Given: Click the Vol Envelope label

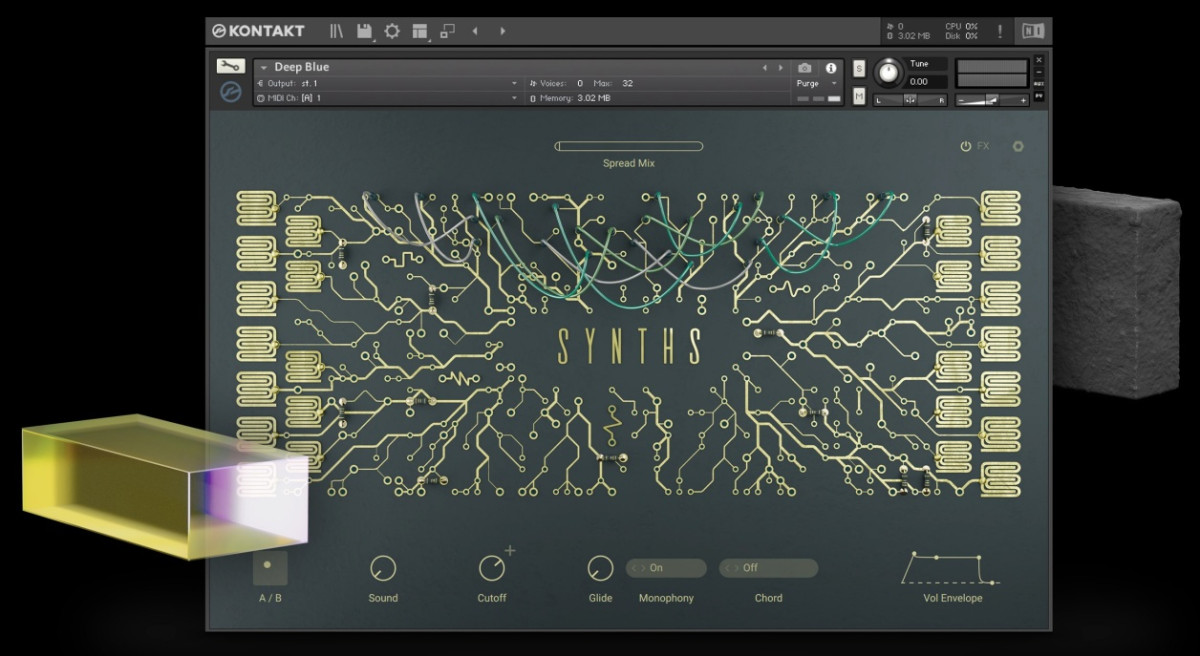Looking at the screenshot, I should pyautogui.click(x=953, y=598).
